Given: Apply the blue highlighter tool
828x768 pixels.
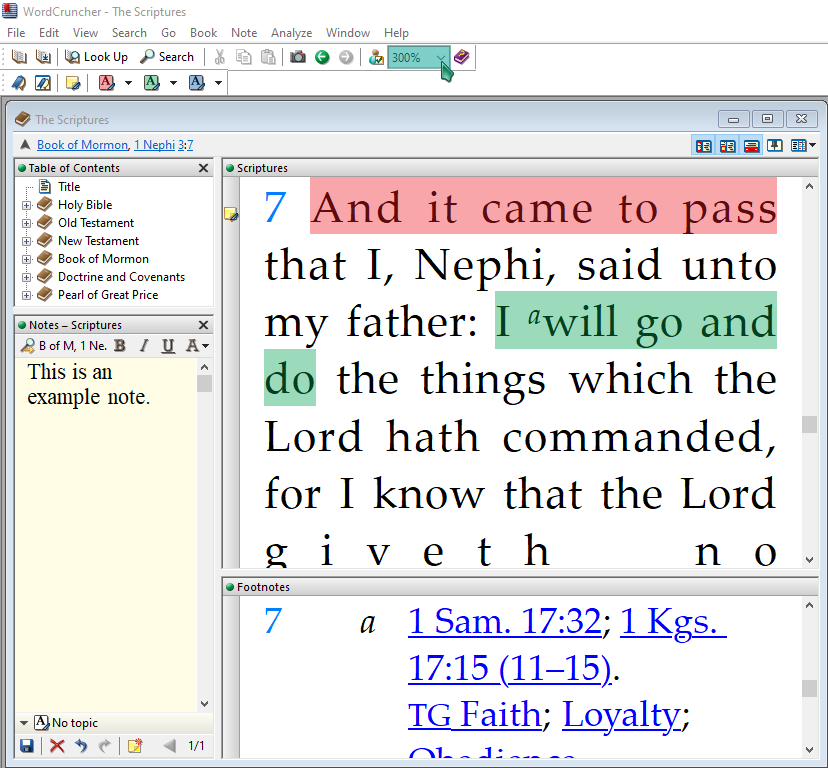Looking at the screenshot, I should click(196, 83).
